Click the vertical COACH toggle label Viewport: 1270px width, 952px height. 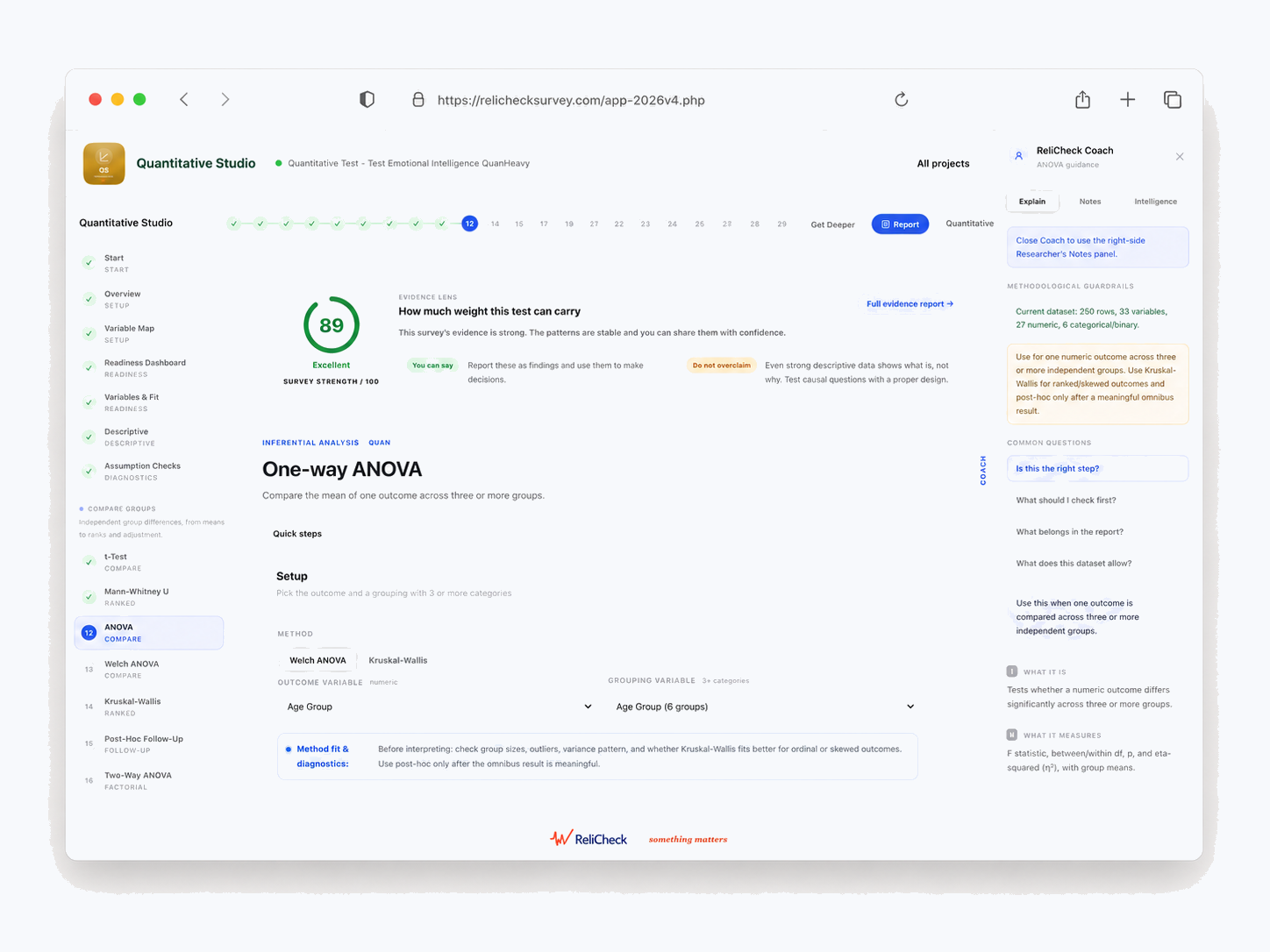pyautogui.click(x=983, y=470)
